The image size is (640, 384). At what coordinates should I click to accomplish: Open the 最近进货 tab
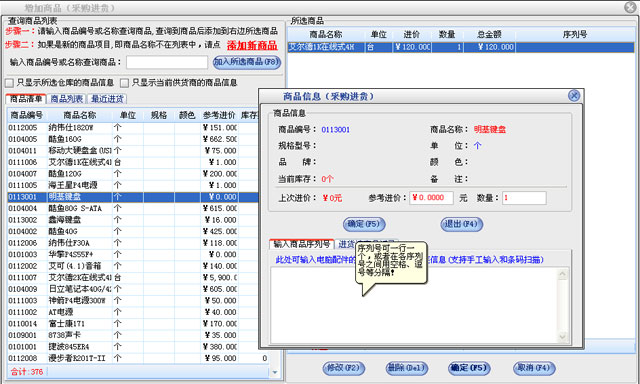click(107, 99)
